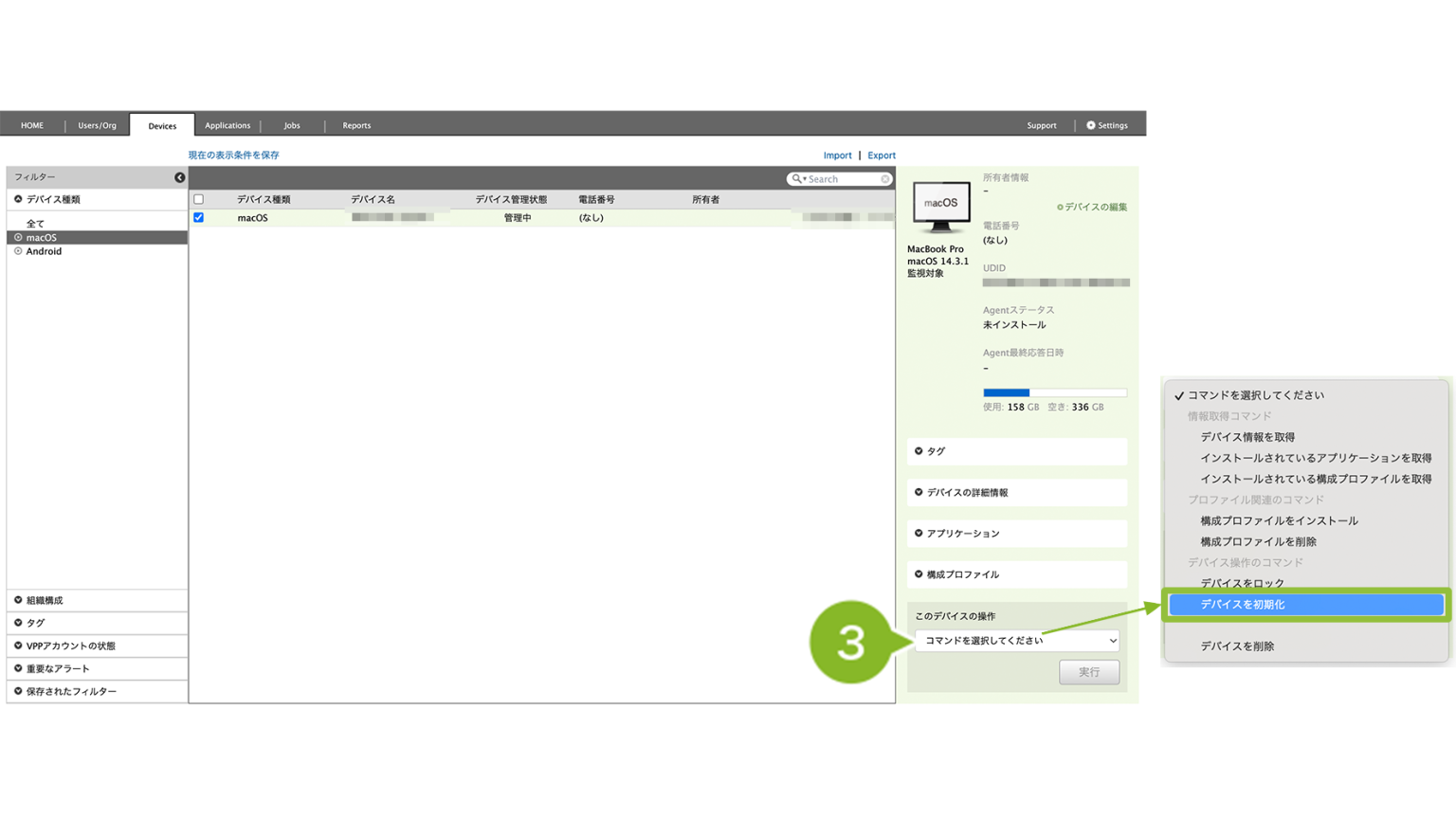Click the storage usage bar
Screen dimensions: 1456x819
tap(1054, 392)
